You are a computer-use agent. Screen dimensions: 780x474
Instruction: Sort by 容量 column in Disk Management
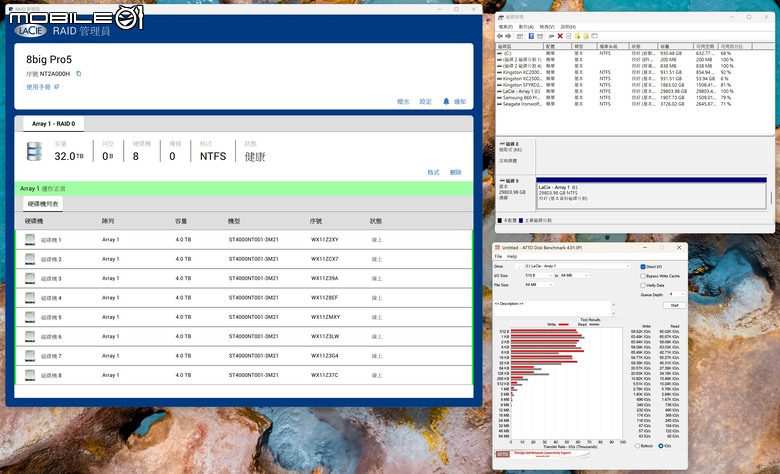pos(676,46)
